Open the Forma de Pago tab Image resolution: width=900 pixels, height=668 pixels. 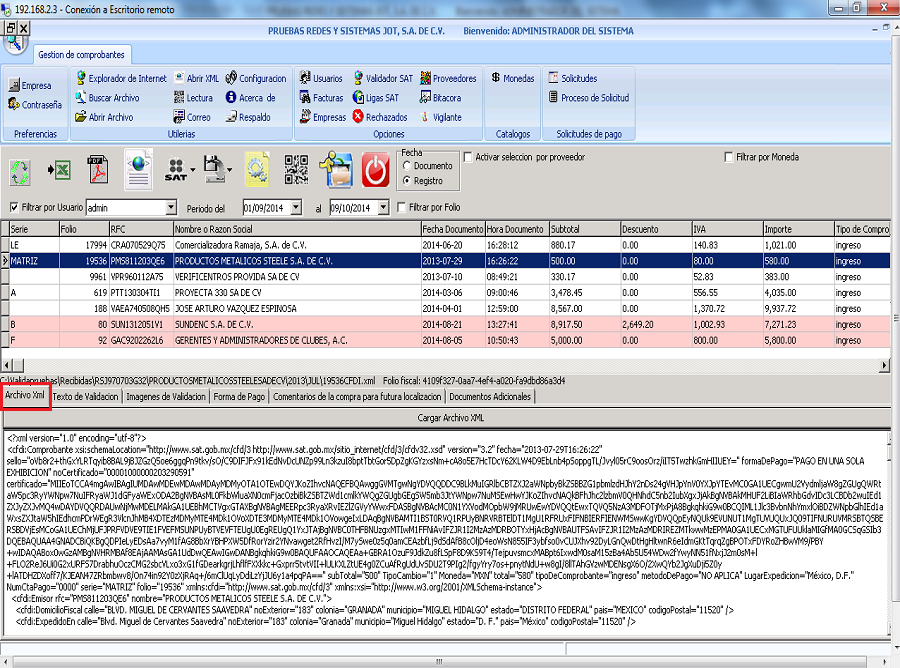[x=238, y=396]
